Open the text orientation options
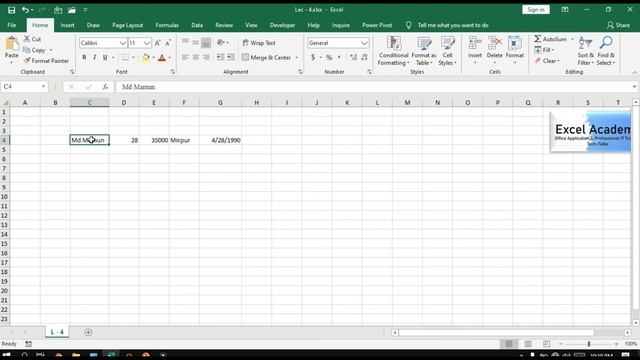The image size is (640, 360). pos(222,42)
